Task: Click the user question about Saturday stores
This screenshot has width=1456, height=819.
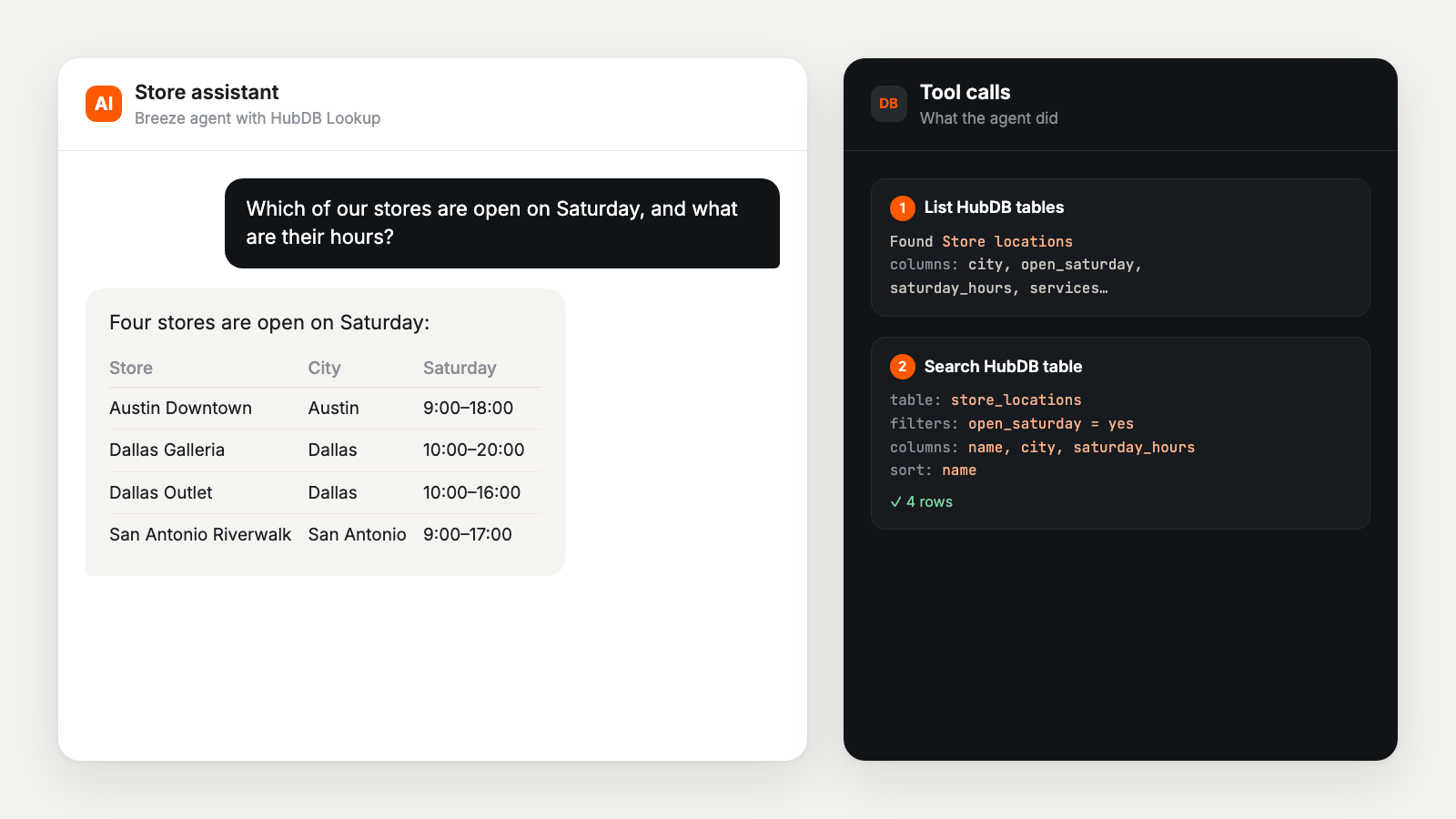Action: 502,223
